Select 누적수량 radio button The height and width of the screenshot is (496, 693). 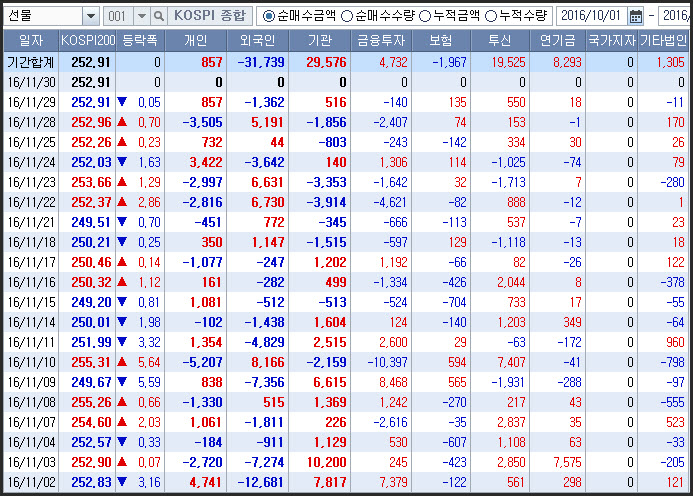coord(491,16)
